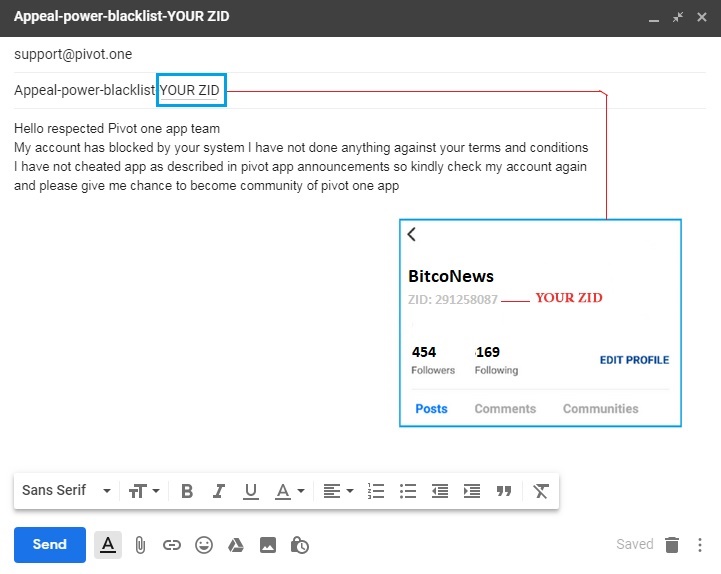The image size is (721, 574).
Task: Apply bold formatting
Action: click(187, 491)
